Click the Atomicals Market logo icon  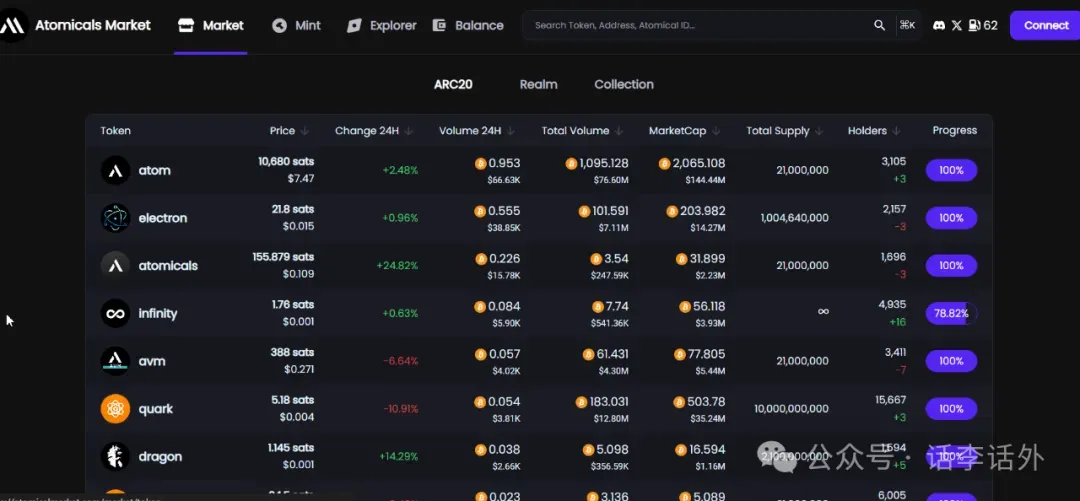[14, 25]
